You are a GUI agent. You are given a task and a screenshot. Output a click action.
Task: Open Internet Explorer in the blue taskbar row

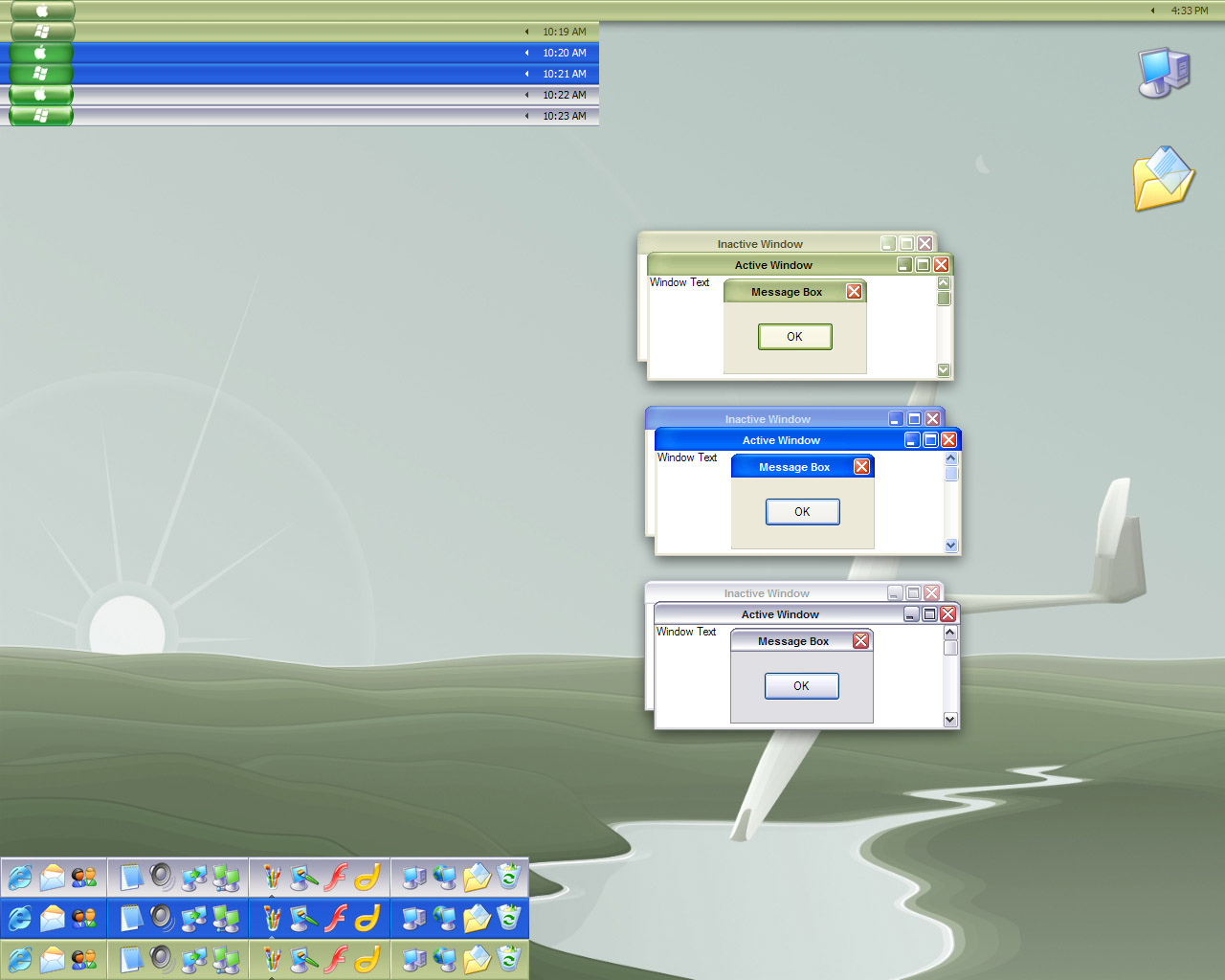[x=20, y=918]
